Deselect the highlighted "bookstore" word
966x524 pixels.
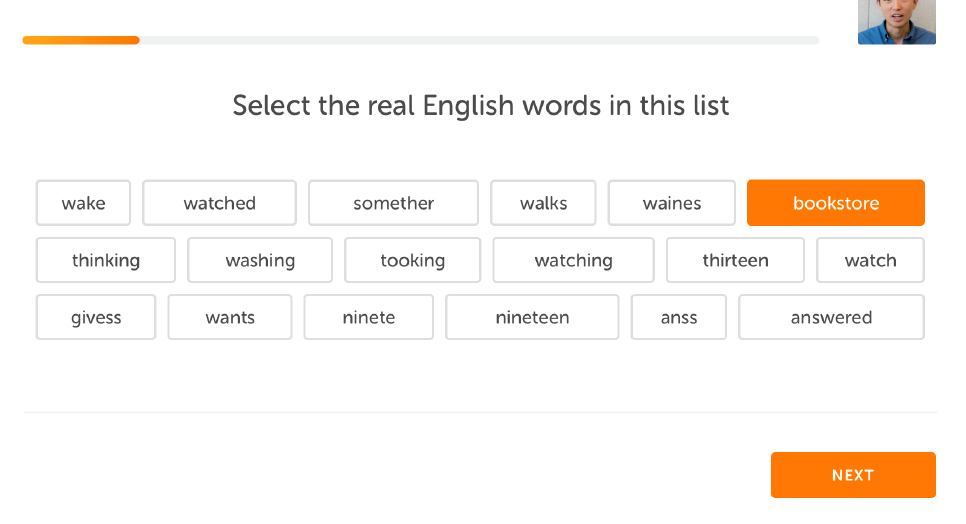[x=835, y=203]
